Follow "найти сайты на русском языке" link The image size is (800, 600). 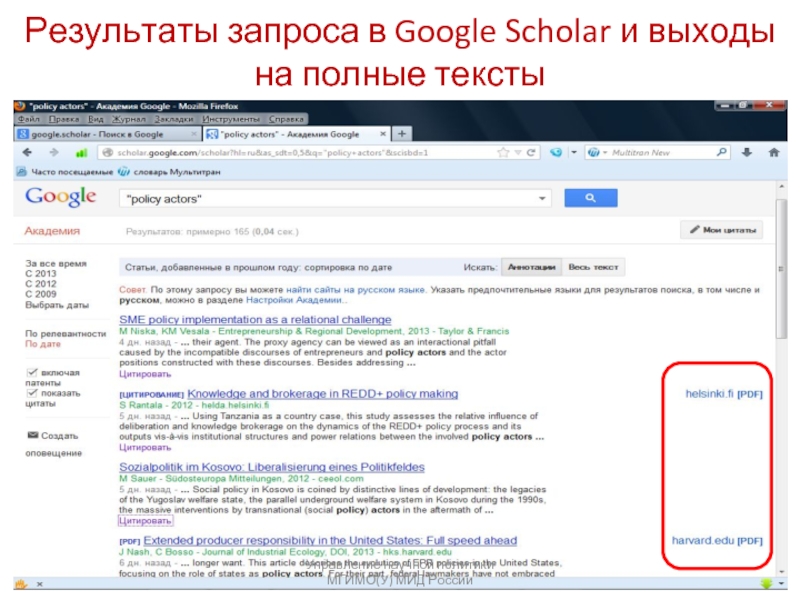pos(355,289)
